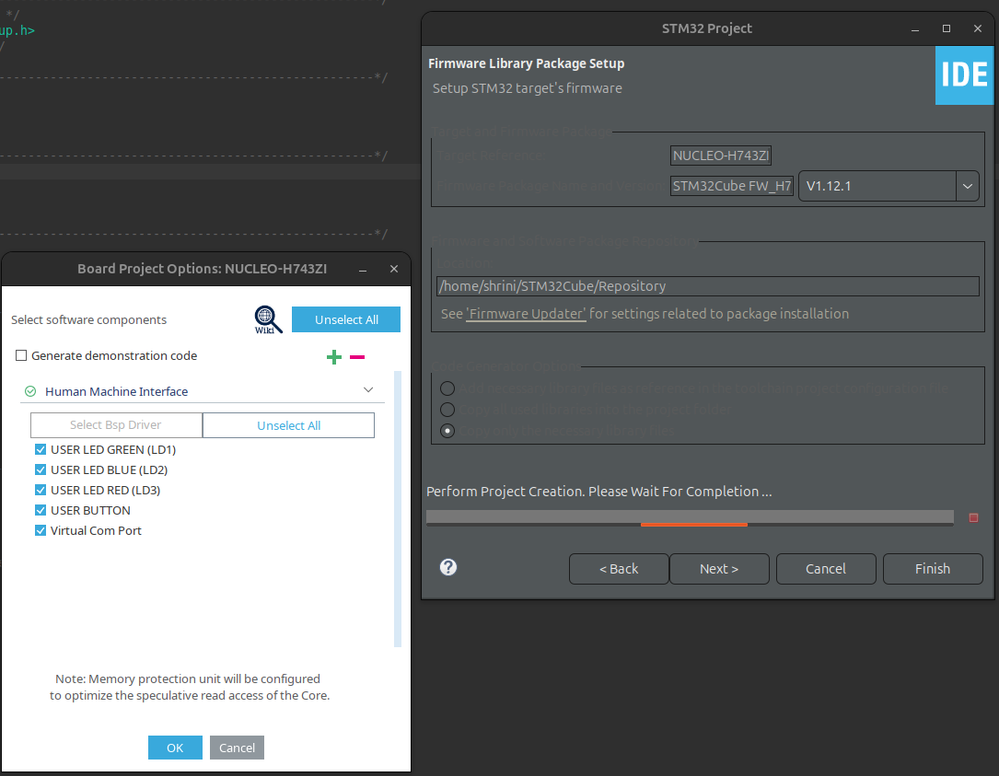Click 'Select software components' label
This screenshot has width=999, height=776.
[89, 320]
